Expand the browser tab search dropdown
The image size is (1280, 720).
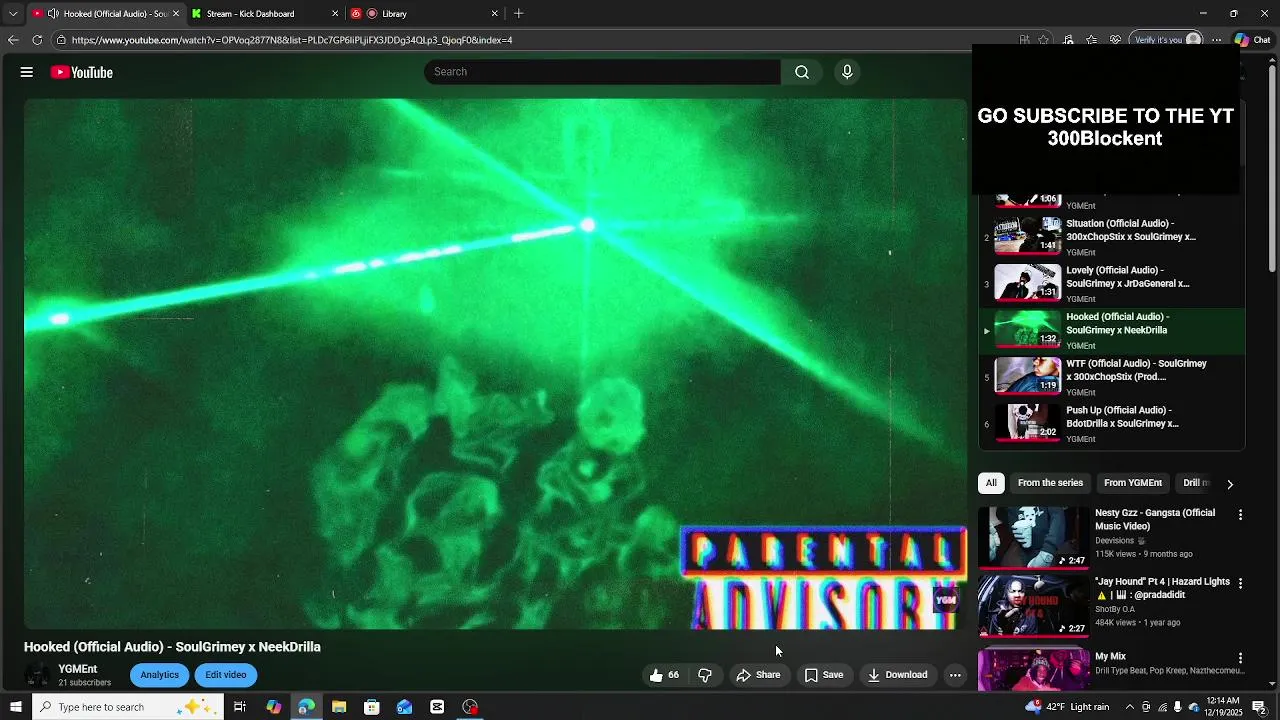13,14
